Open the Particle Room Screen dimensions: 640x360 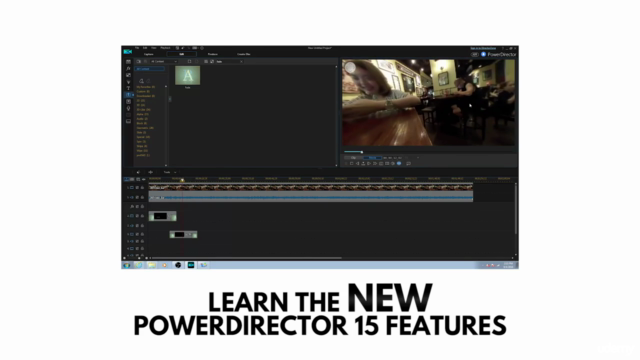(128, 82)
